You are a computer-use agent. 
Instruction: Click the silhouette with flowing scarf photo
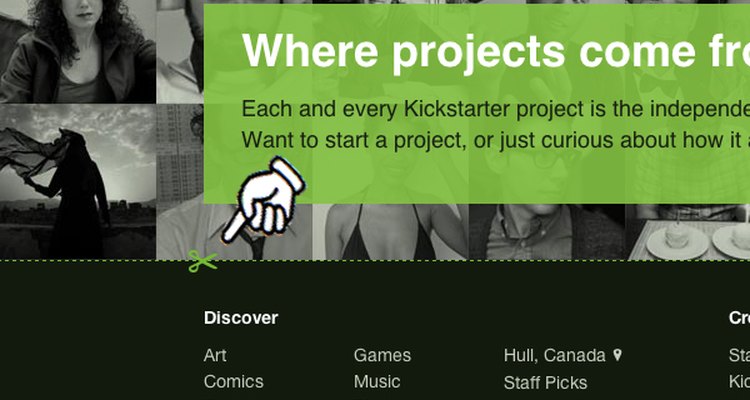click(77, 182)
